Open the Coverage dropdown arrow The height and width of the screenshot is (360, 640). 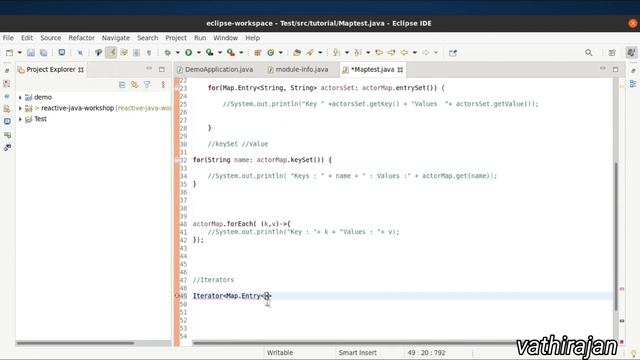coord(220,53)
